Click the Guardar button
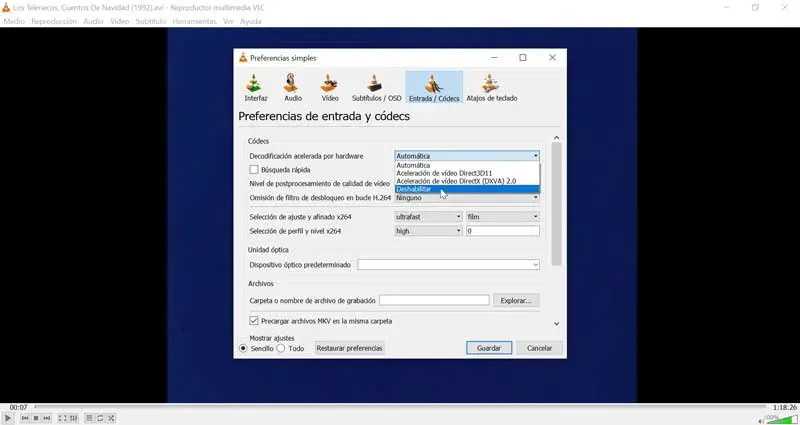 pos(489,348)
